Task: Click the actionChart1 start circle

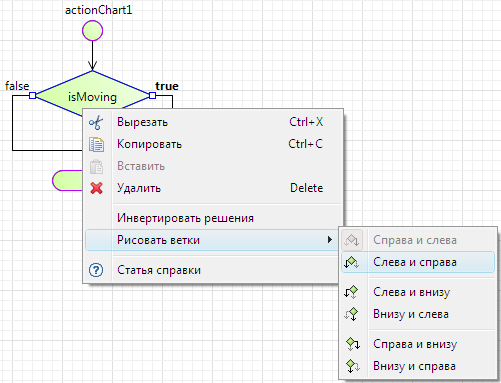Action: pyautogui.click(x=92, y=31)
